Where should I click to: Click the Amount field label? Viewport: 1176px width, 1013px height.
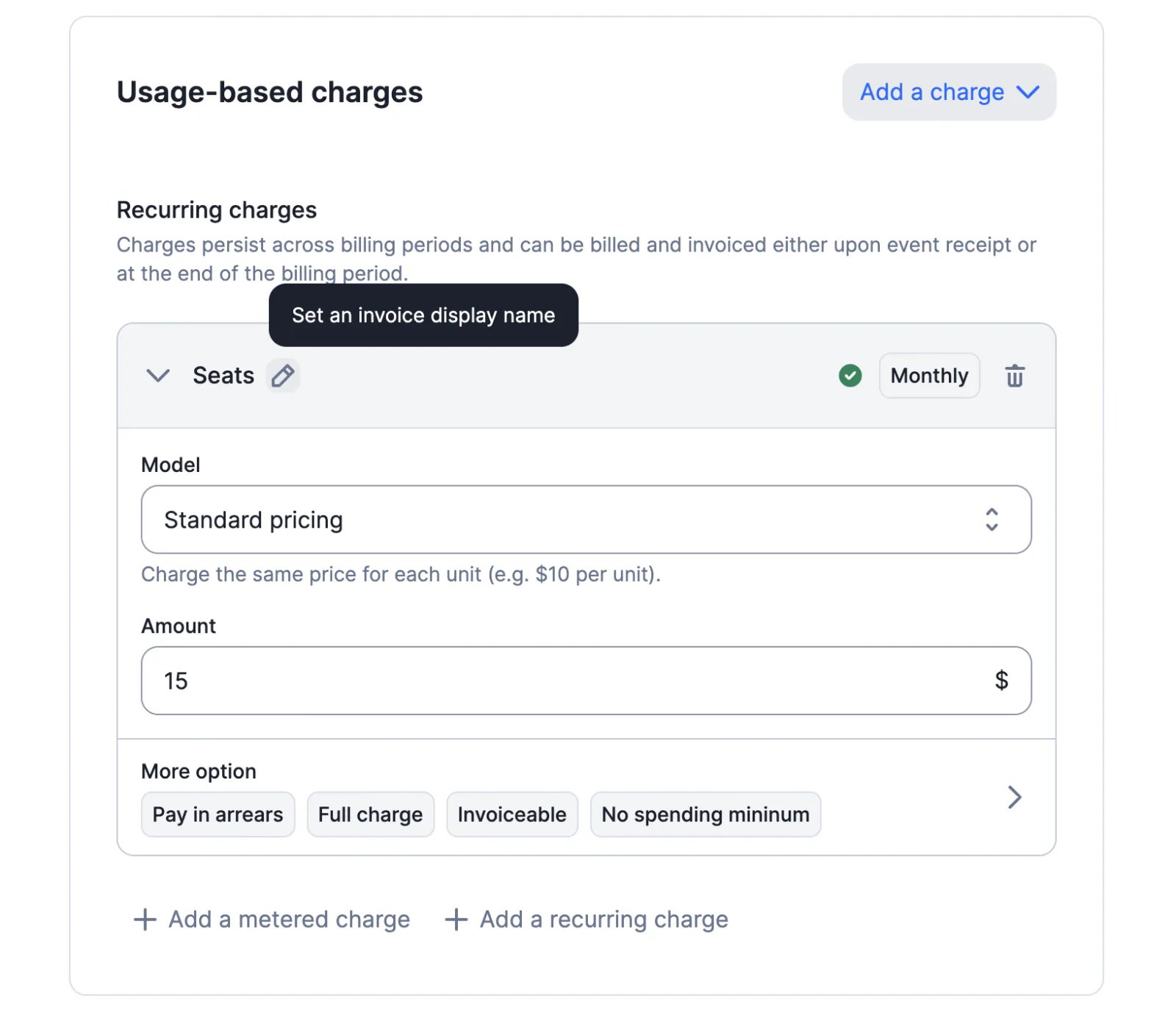(179, 626)
